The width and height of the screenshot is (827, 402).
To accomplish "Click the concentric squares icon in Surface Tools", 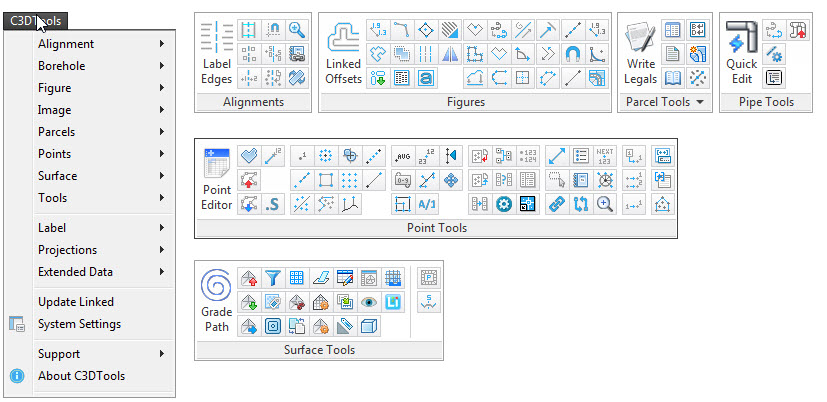I will coord(273,326).
